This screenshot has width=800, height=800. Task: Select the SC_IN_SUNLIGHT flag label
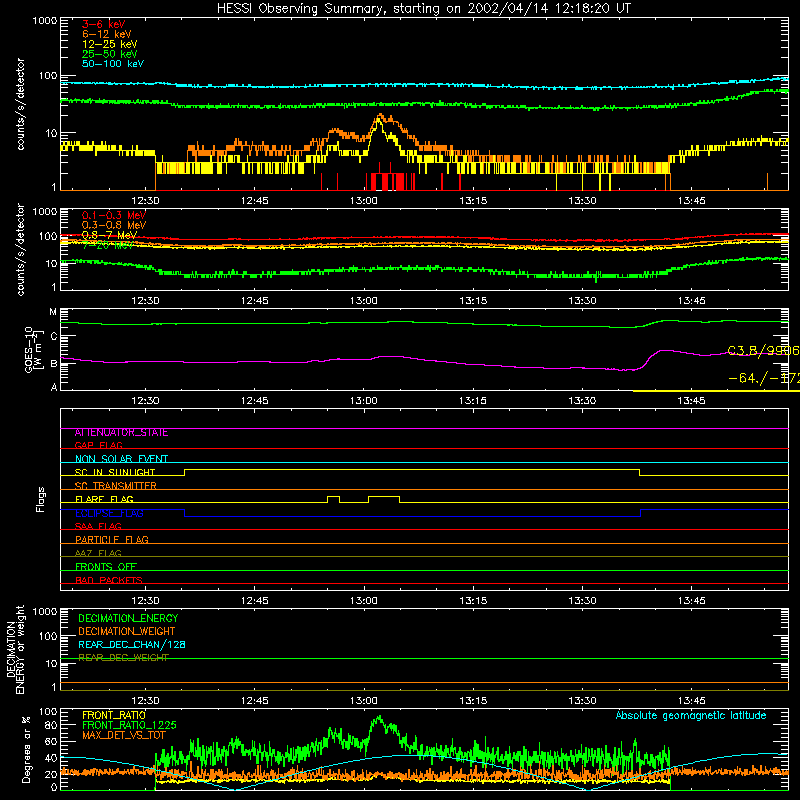(x=115, y=472)
